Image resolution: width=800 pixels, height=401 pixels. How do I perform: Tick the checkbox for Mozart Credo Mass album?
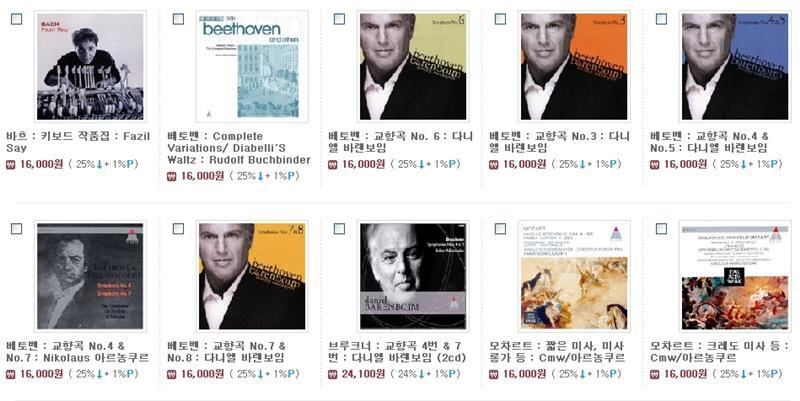click(661, 229)
